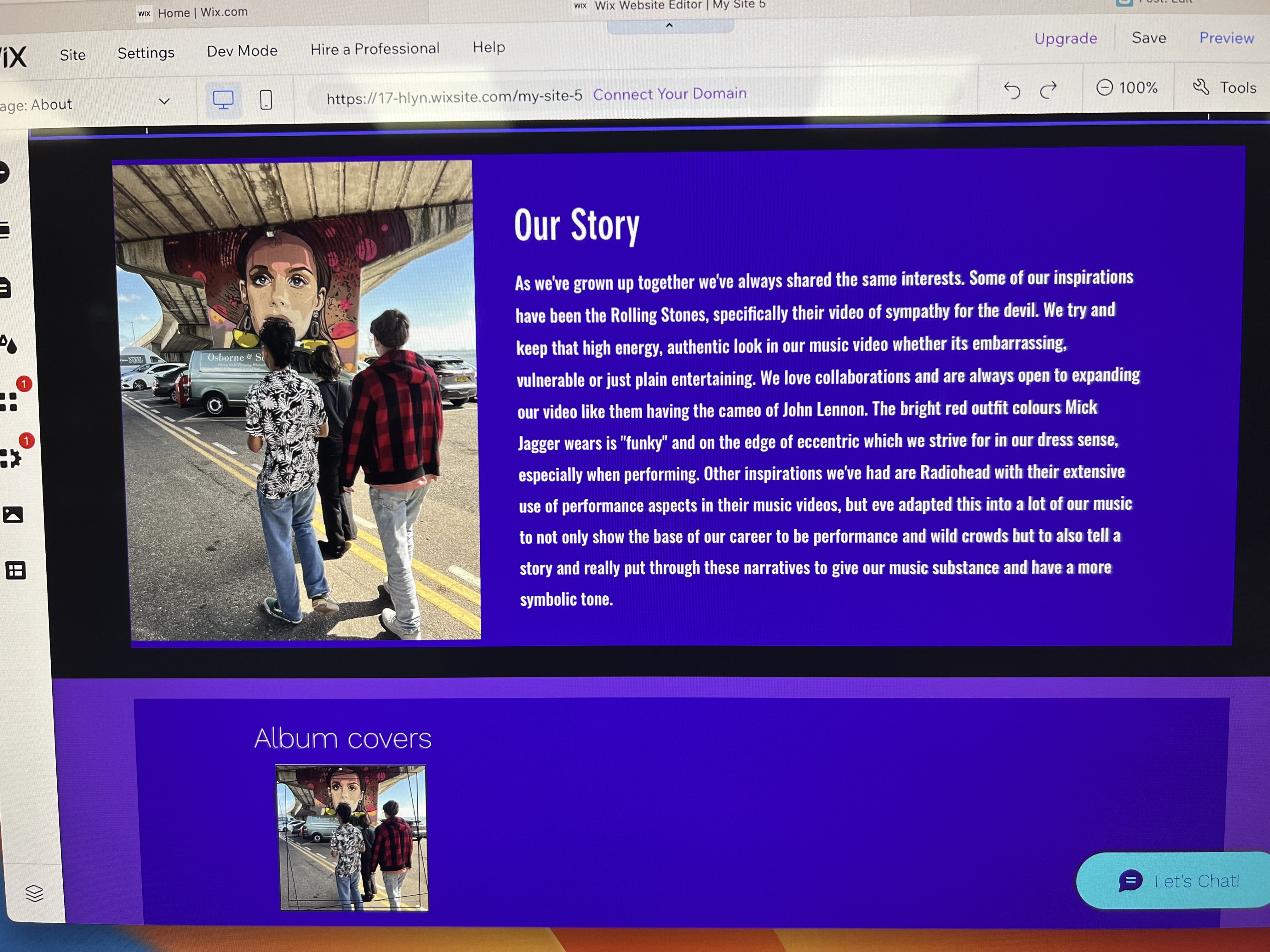Open the Media panel
Screen dimensions: 1270x952
pos(13,514)
